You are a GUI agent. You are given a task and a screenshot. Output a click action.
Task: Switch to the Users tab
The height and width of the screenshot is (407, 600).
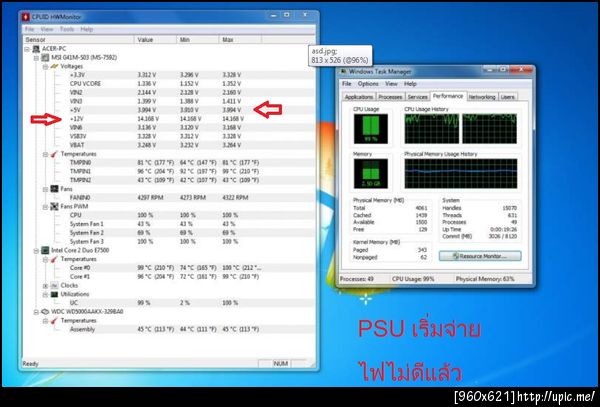(507, 97)
